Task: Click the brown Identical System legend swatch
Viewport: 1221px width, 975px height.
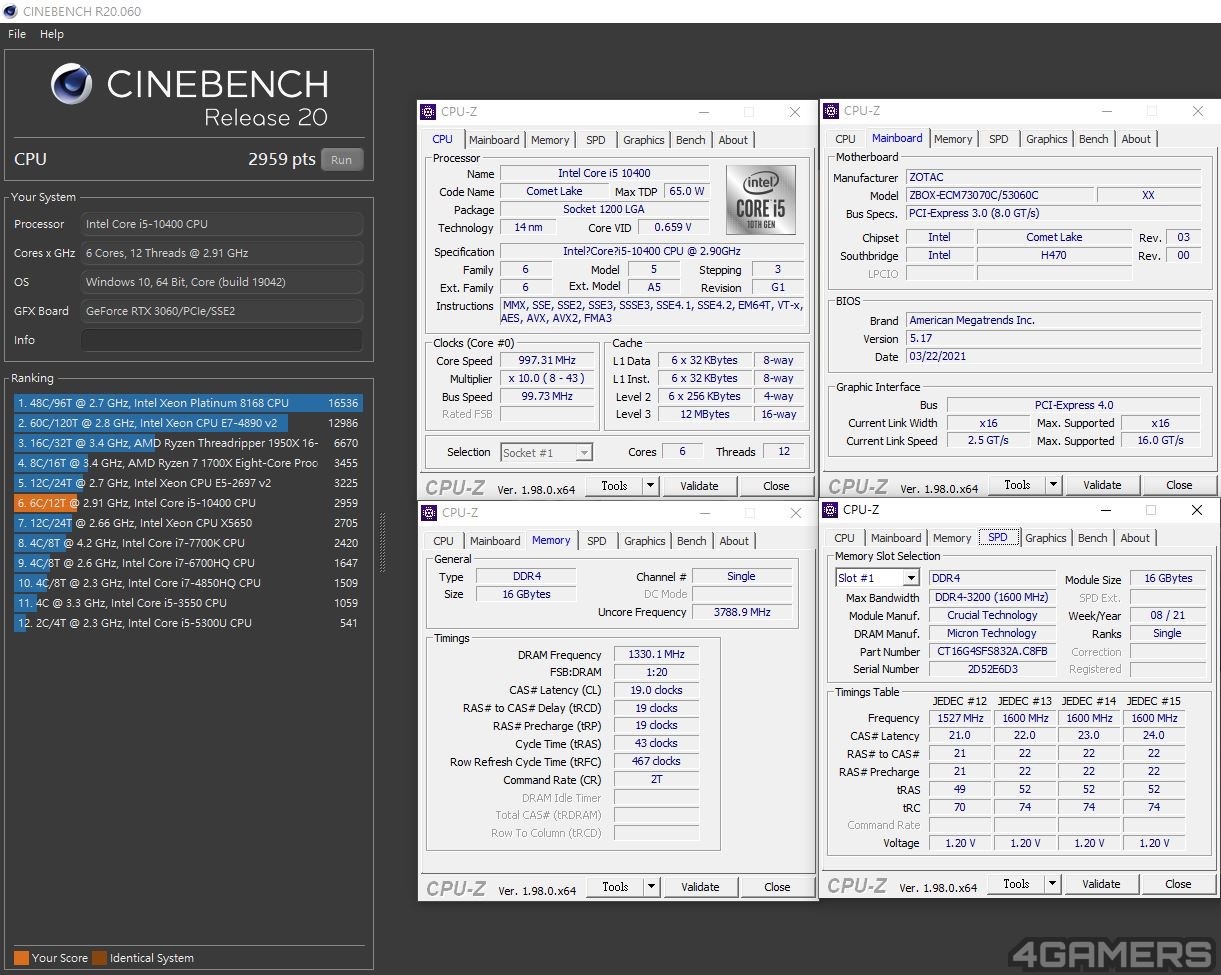Action: pos(99,958)
